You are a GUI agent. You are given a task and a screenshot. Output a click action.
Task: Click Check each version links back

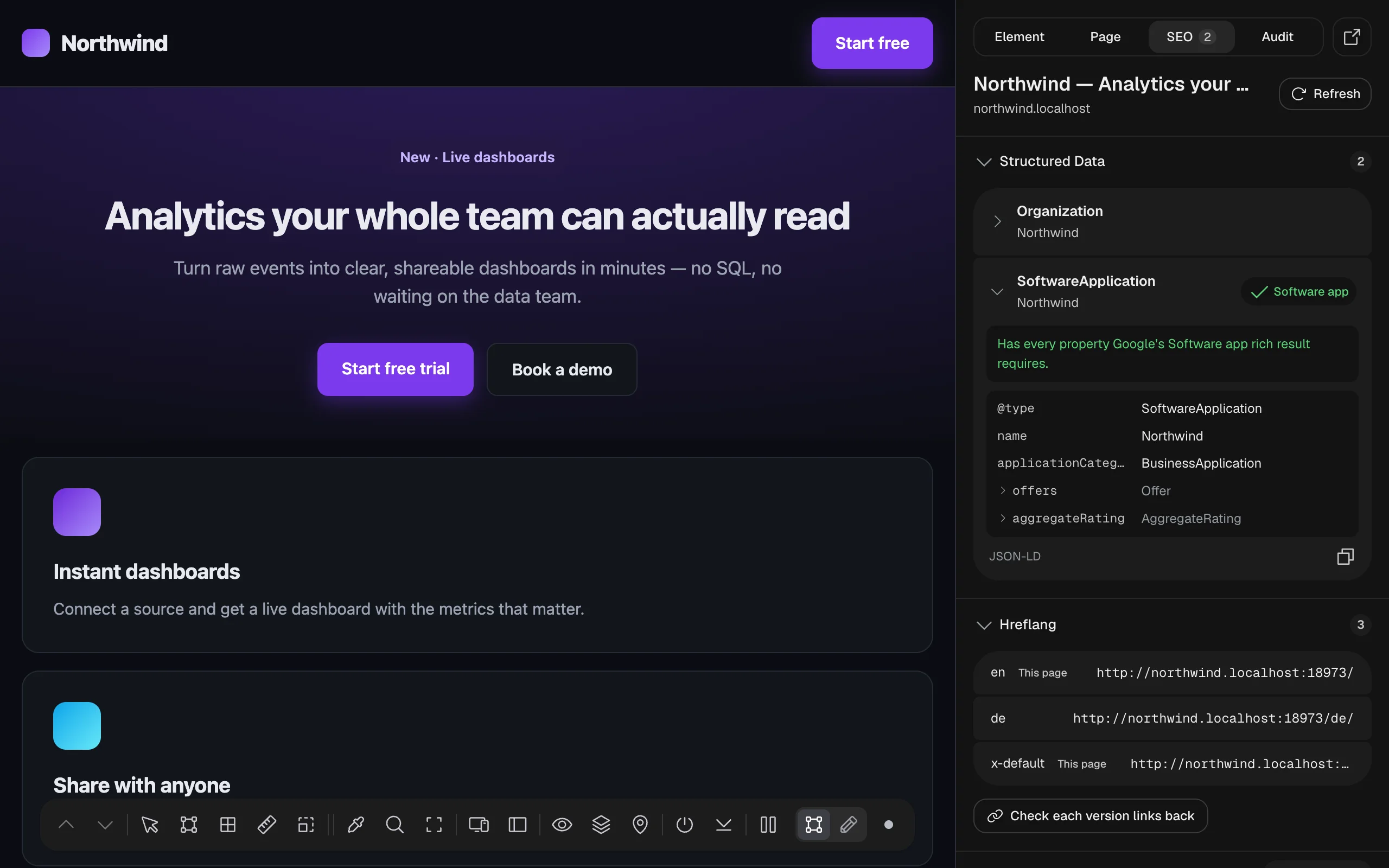click(x=1091, y=816)
